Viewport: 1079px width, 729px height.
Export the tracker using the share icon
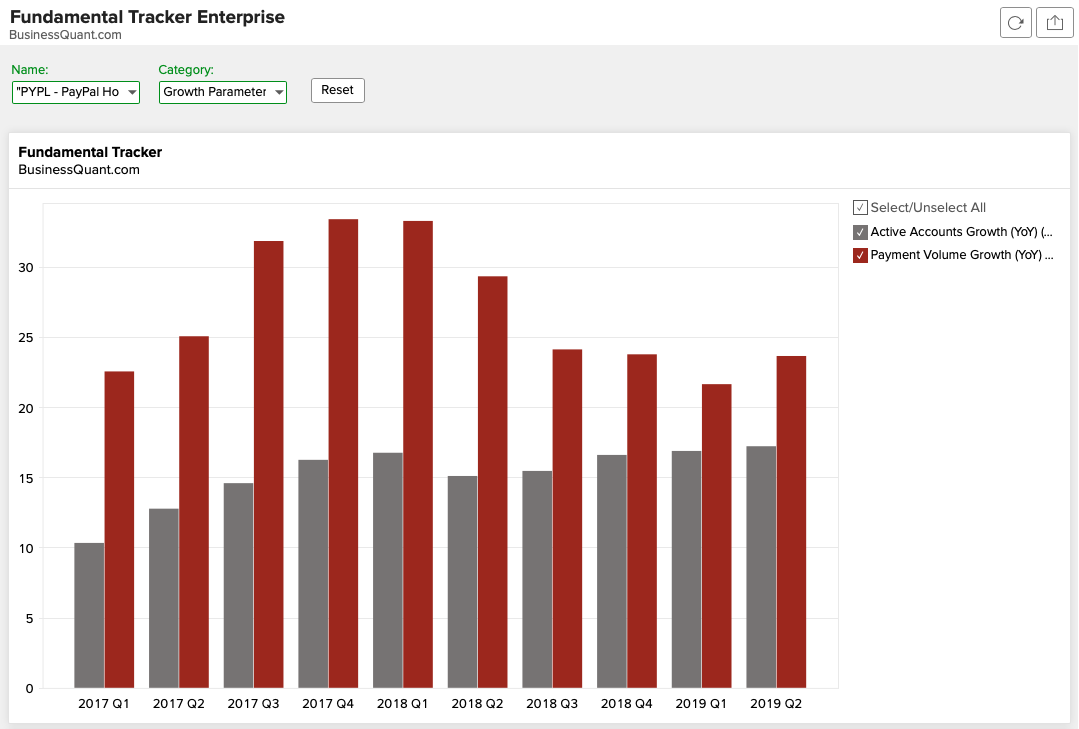pyautogui.click(x=1054, y=22)
